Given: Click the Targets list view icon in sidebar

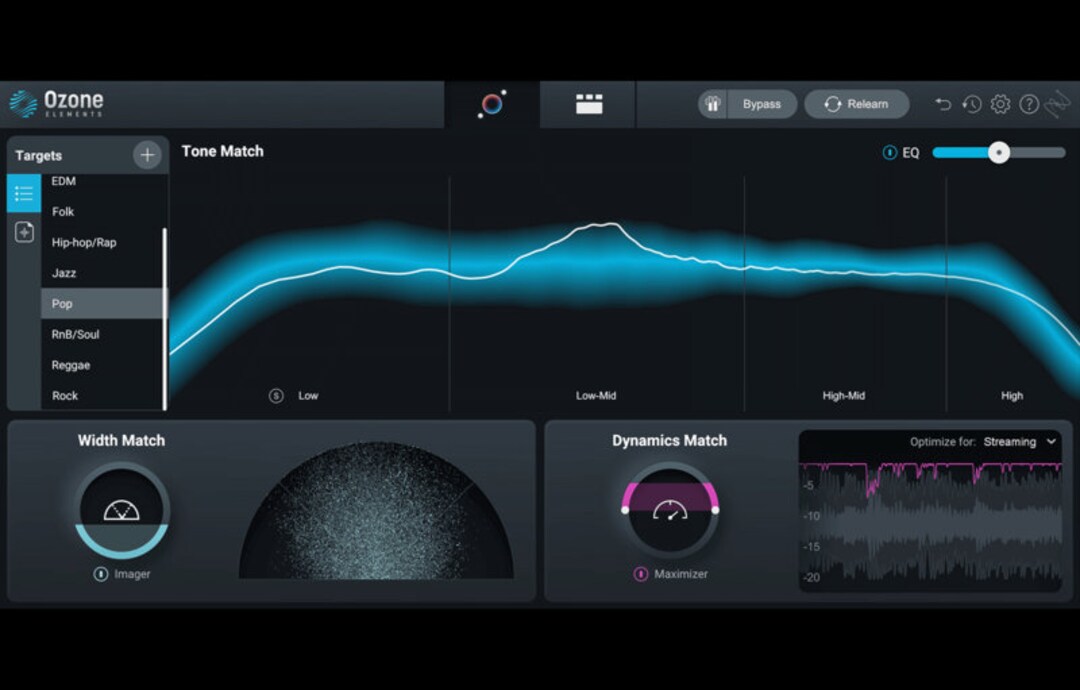Looking at the screenshot, I should pos(22,193).
